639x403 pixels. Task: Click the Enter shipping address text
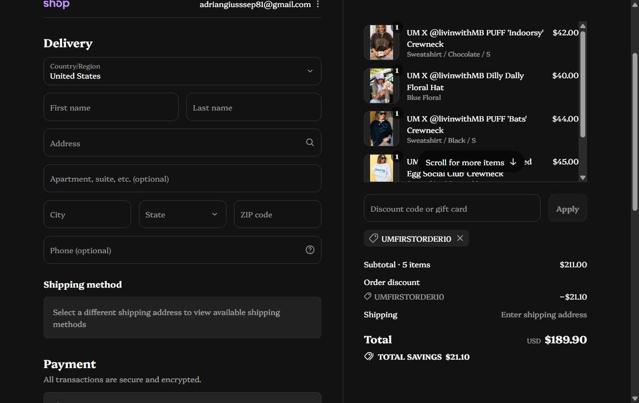point(544,315)
